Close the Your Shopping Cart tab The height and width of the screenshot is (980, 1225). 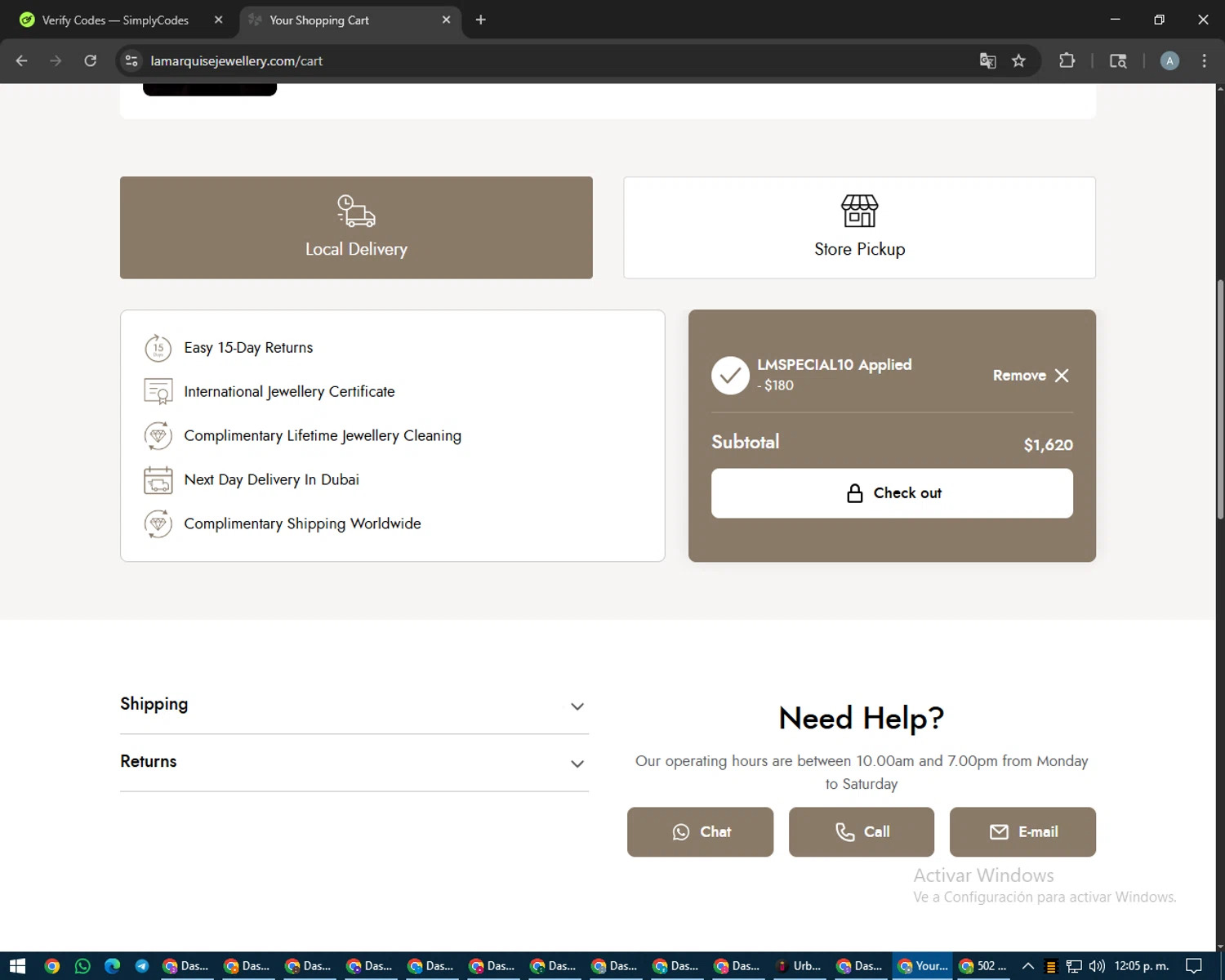(x=446, y=20)
